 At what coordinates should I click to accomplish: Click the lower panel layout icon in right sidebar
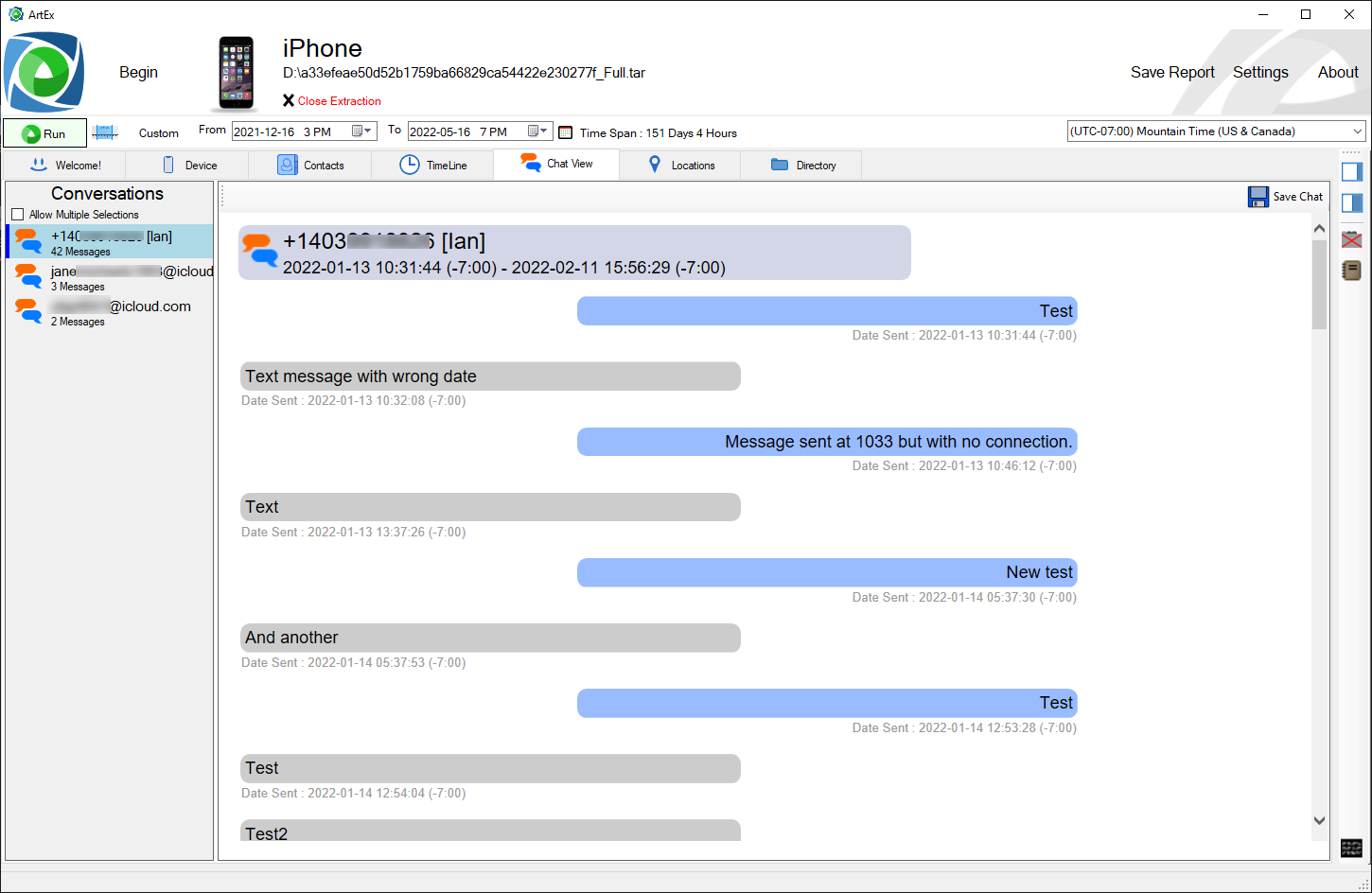pos(1351,202)
